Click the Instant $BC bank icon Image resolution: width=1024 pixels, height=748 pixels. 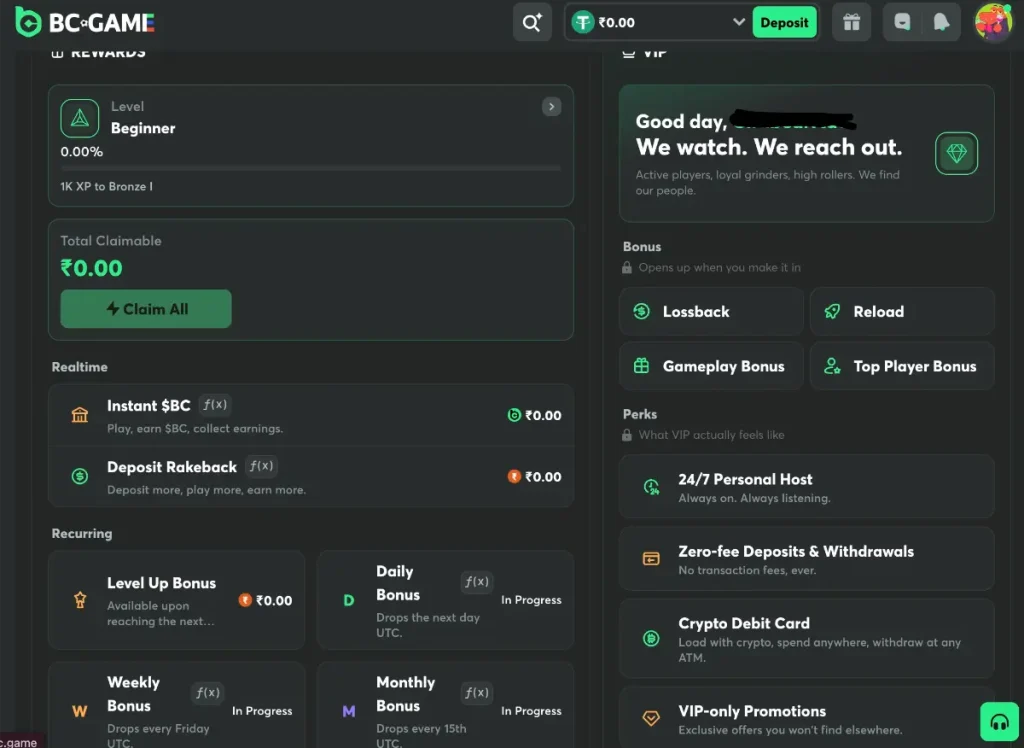click(80, 415)
